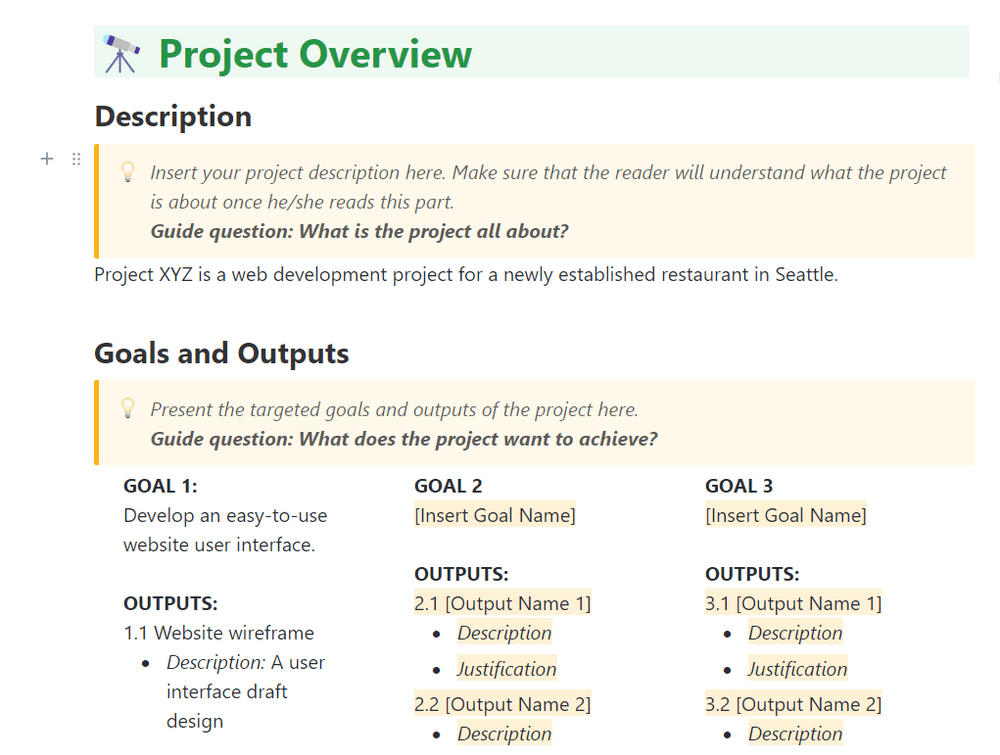Screen dimensions: 1000x755
Task: Click the GOAL 1 label
Action: click(x=160, y=486)
